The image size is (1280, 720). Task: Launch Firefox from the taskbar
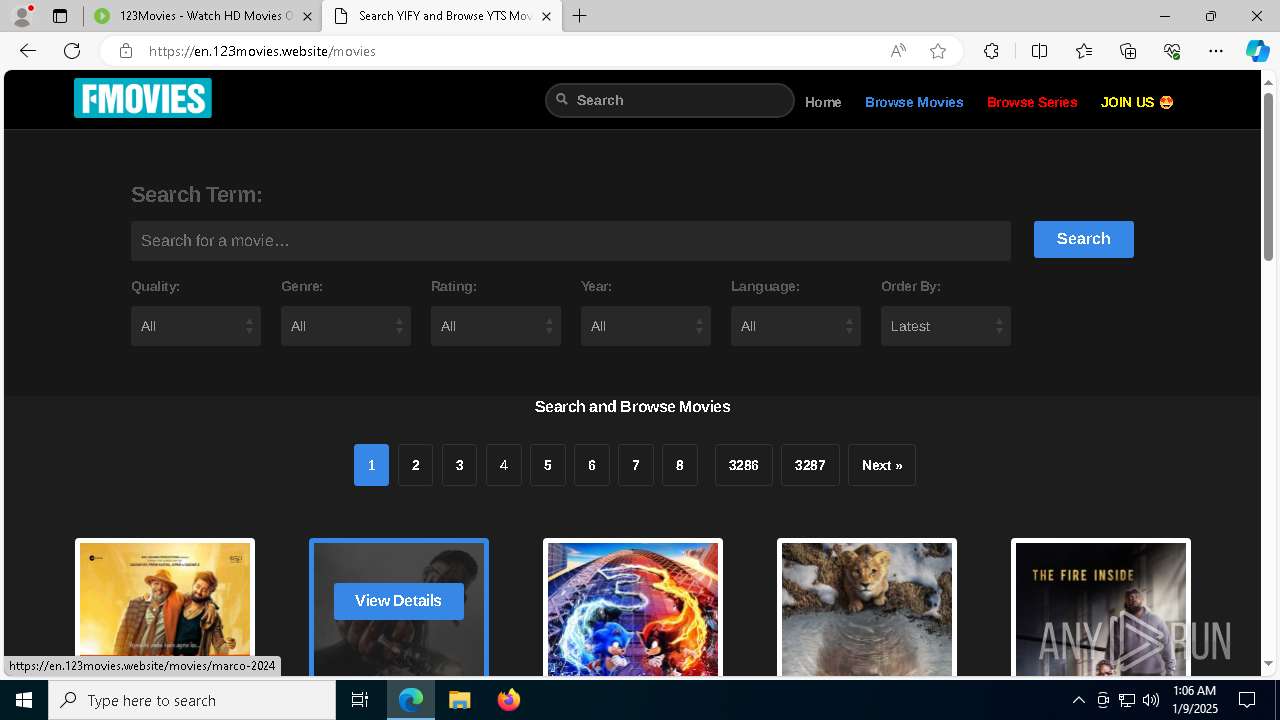point(508,700)
